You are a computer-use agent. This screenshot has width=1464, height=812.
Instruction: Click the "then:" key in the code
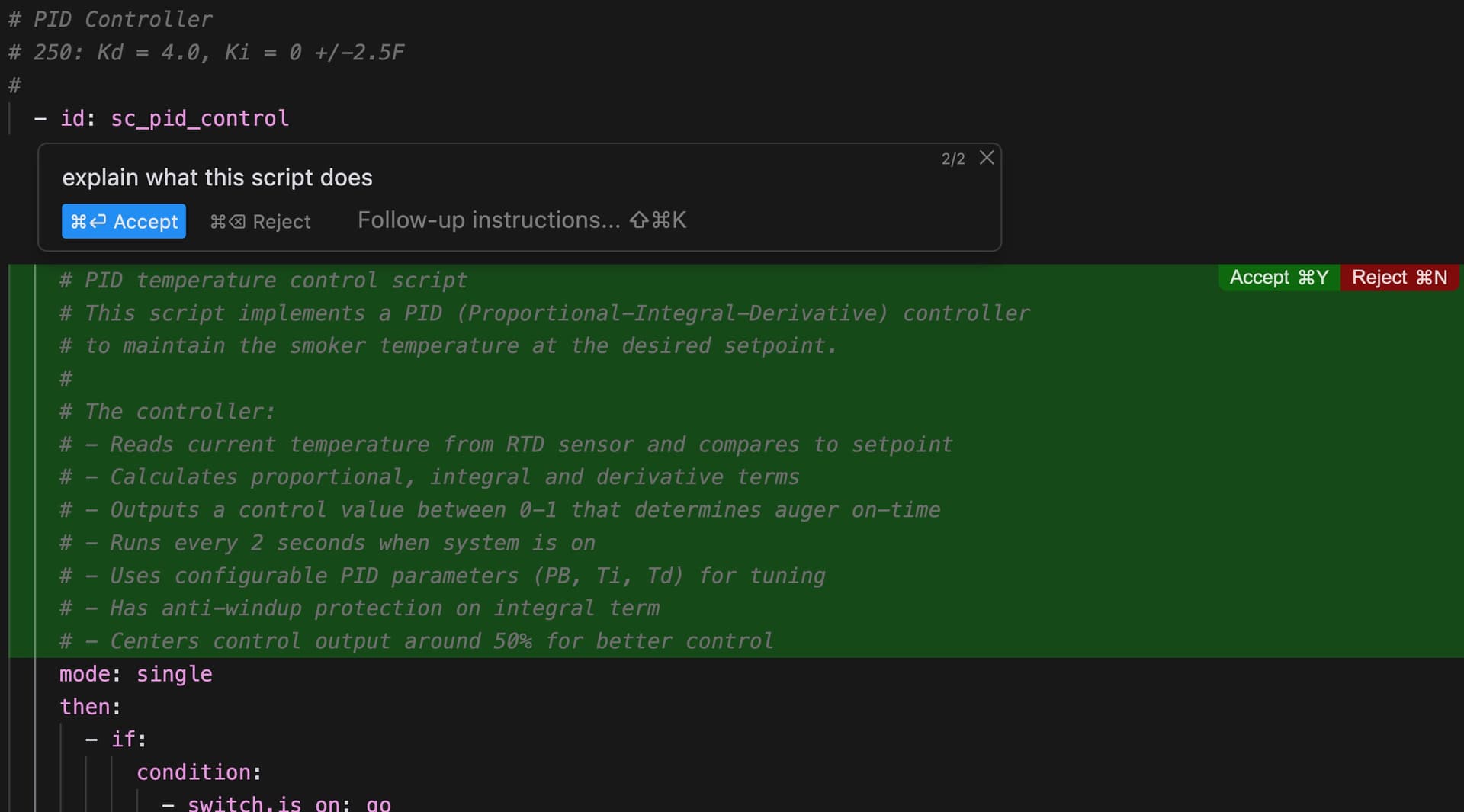90,707
